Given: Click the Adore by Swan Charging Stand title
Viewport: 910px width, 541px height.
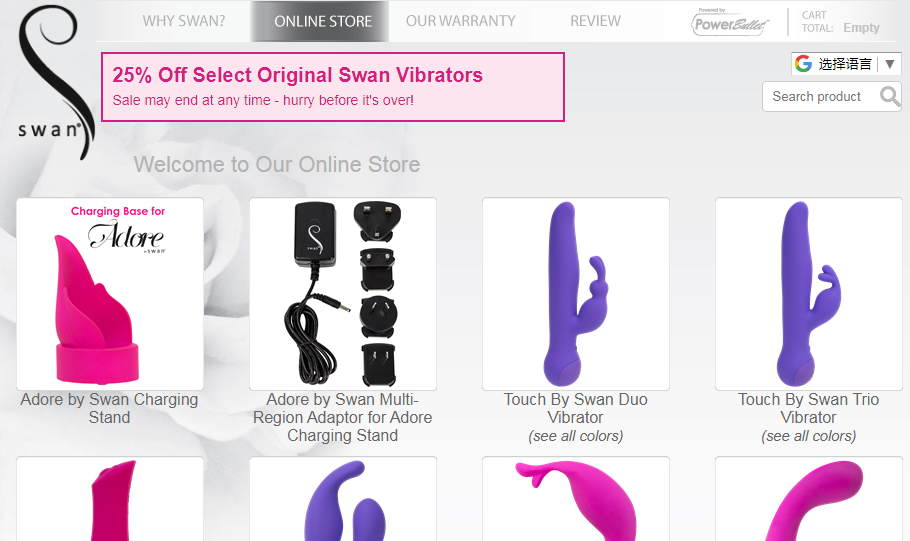Looking at the screenshot, I should click(x=109, y=408).
